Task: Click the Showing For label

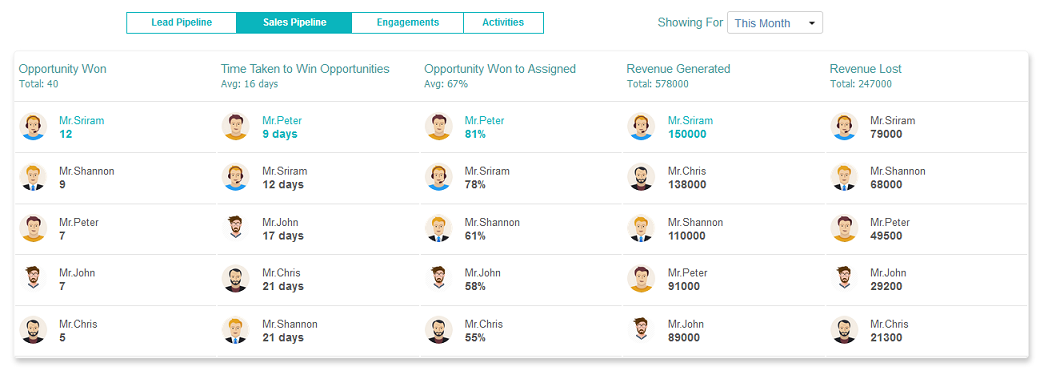Action: [x=690, y=23]
